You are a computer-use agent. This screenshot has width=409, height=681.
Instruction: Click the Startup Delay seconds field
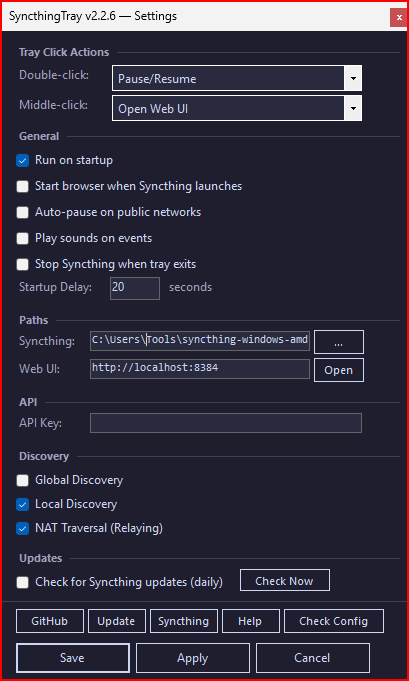(135, 288)
